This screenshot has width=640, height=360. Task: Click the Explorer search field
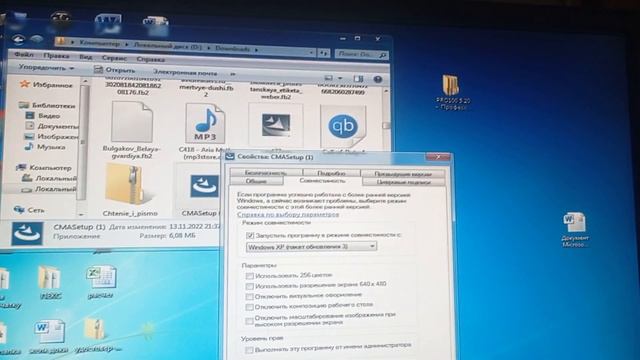coord(361,54)
